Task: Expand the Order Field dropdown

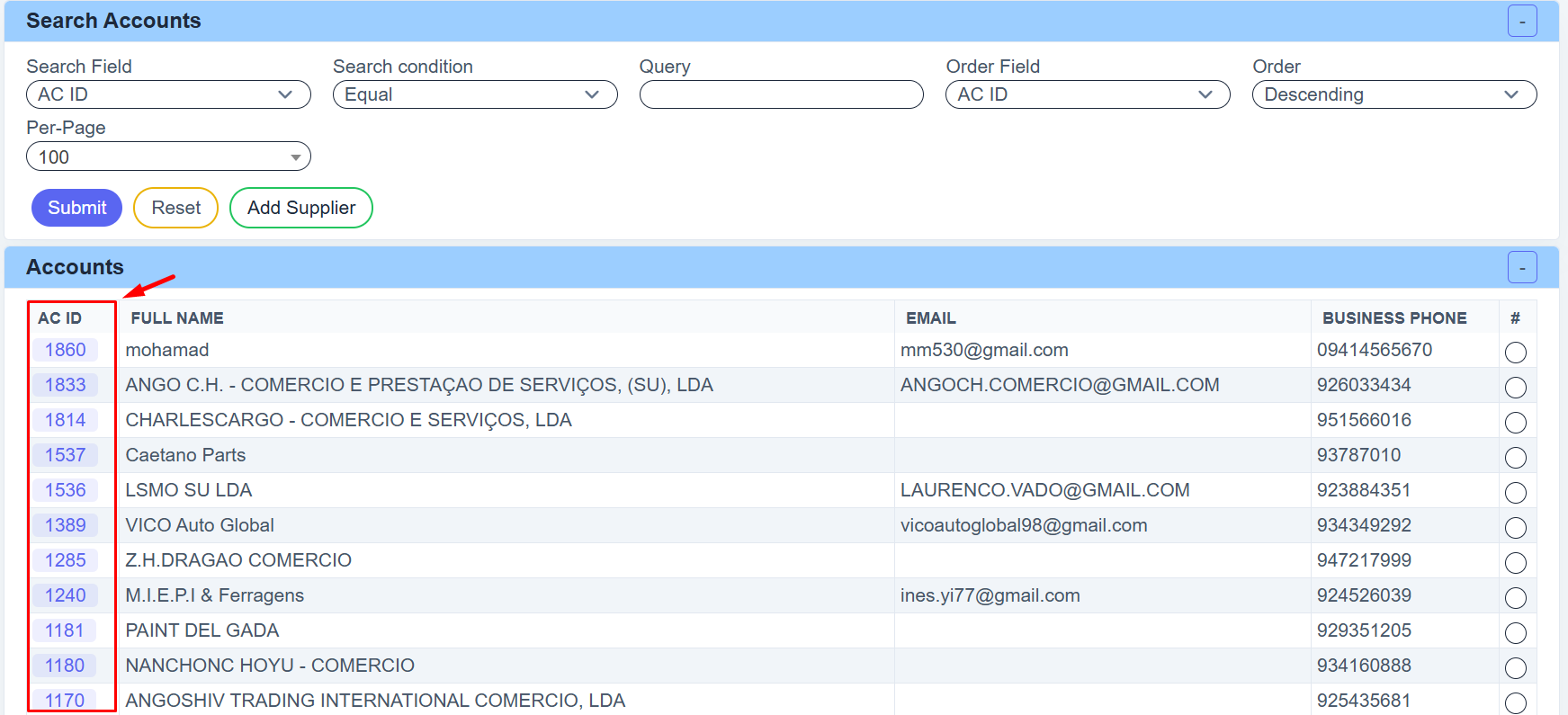Action: [x=1087, y=94]
